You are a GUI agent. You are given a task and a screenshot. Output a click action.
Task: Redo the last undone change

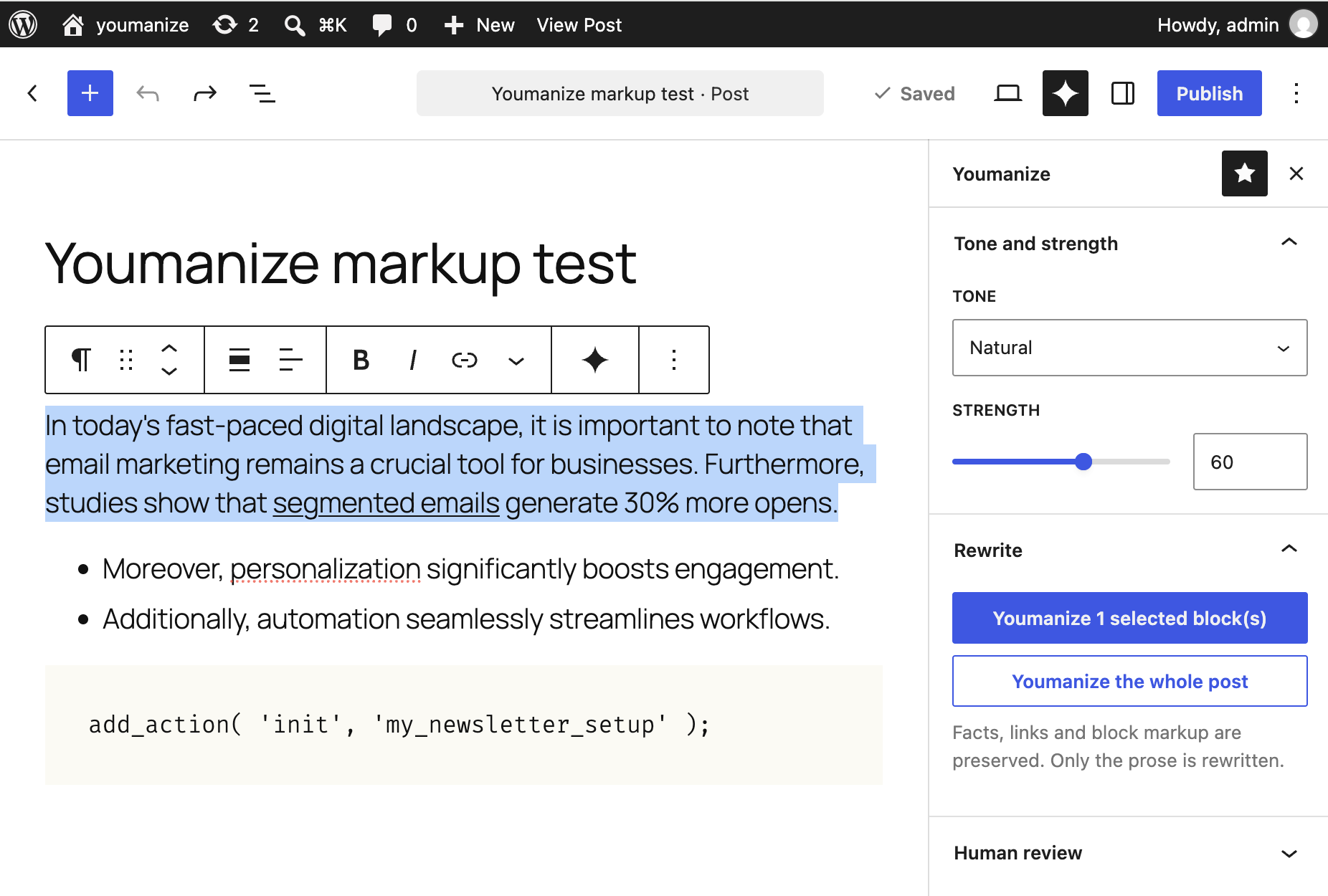205,93
